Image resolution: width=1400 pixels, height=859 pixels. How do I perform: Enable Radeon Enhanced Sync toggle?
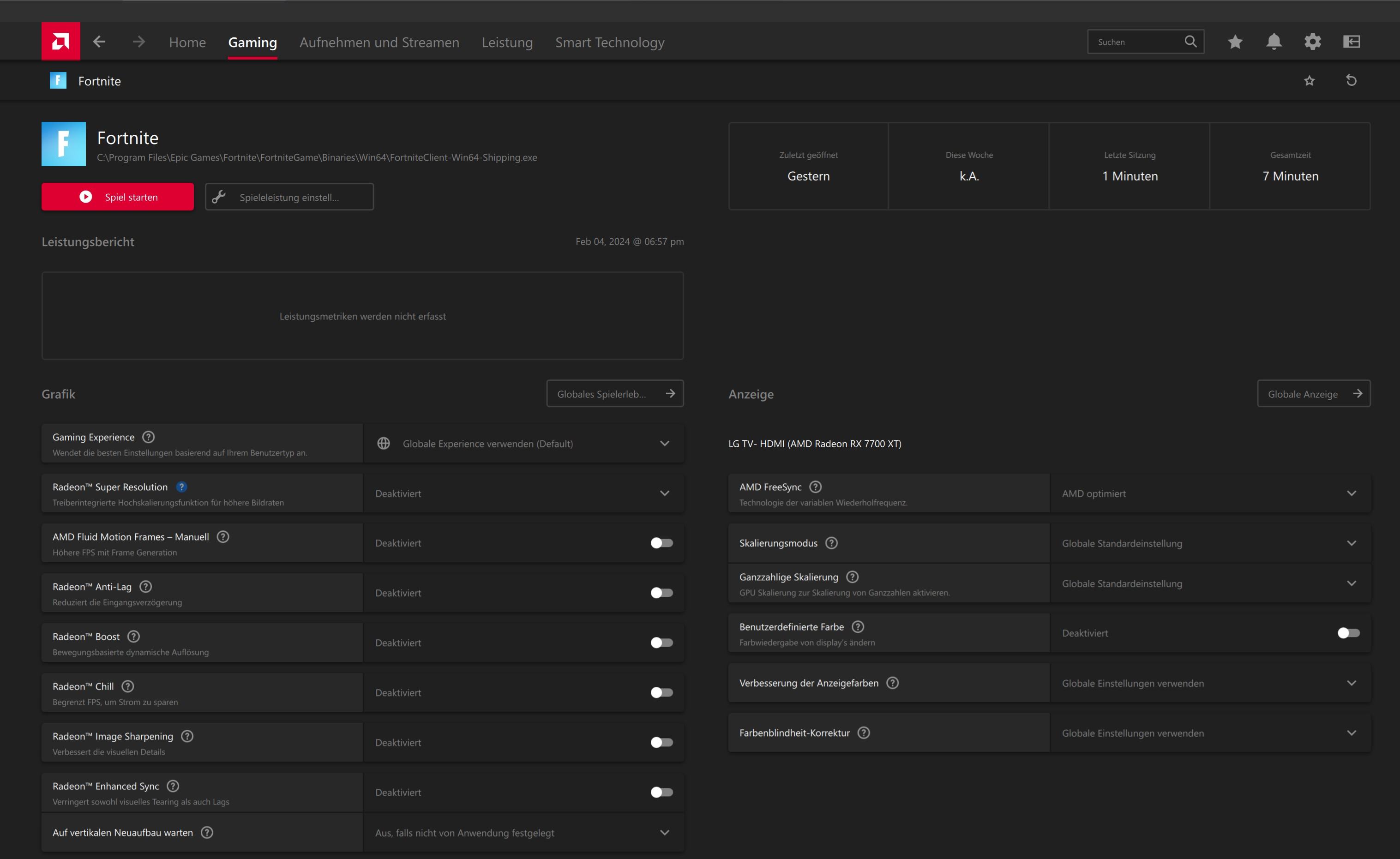point(662,792)
